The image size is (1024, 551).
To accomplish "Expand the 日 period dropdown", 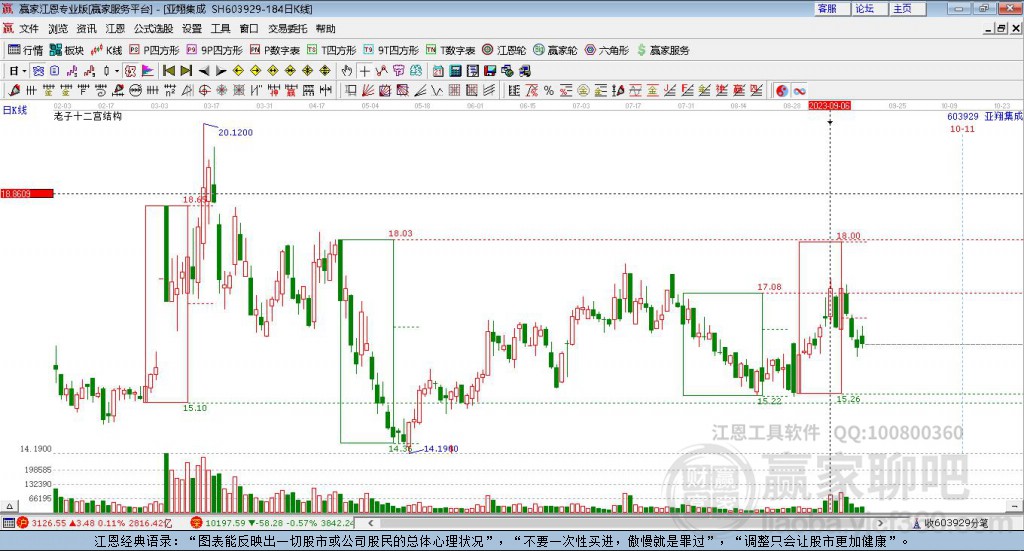I will tap(24, 71).
